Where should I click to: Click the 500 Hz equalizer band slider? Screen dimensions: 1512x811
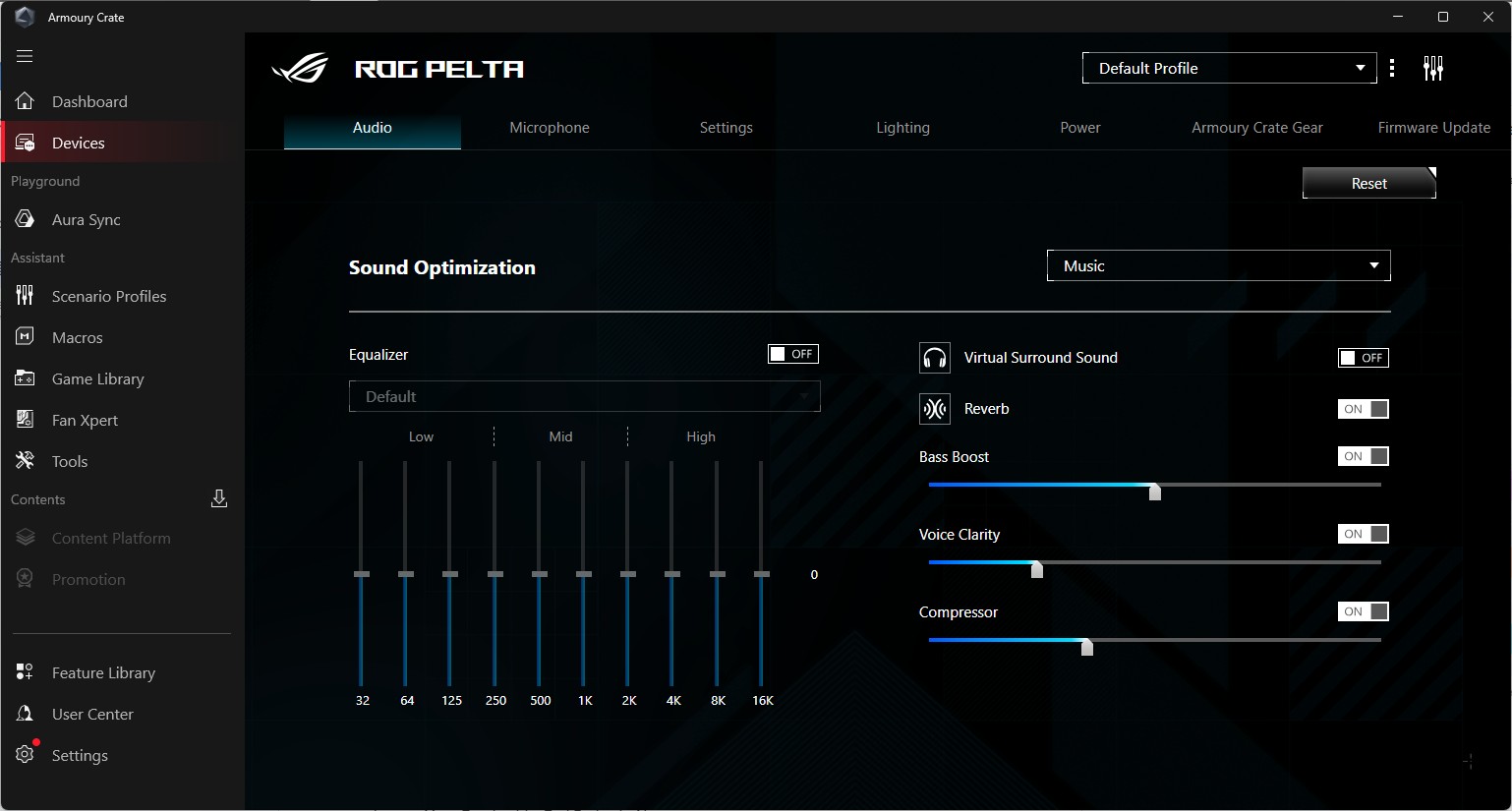point(540,573)
